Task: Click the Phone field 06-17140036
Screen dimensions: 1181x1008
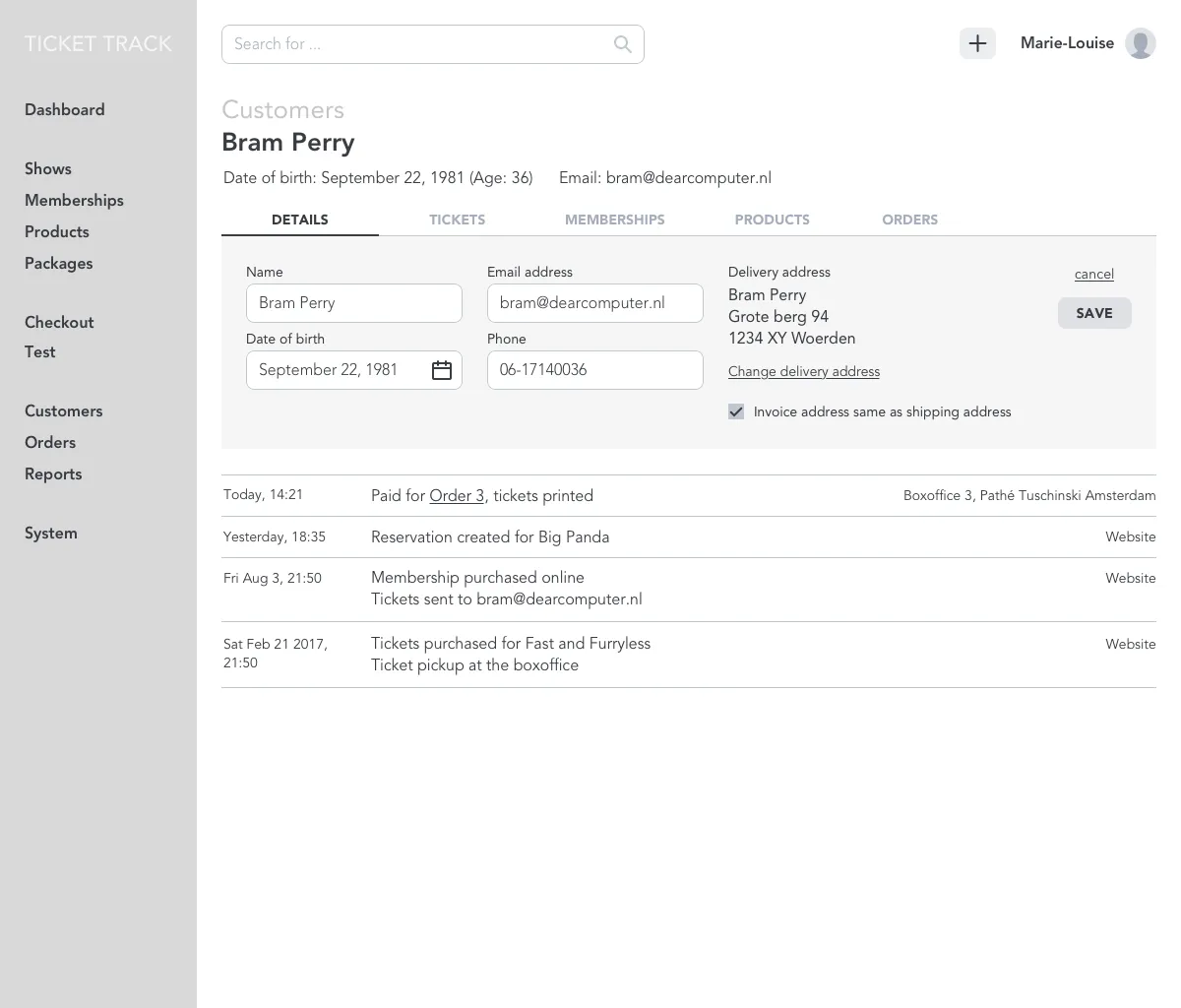Action: coord(595,370)
